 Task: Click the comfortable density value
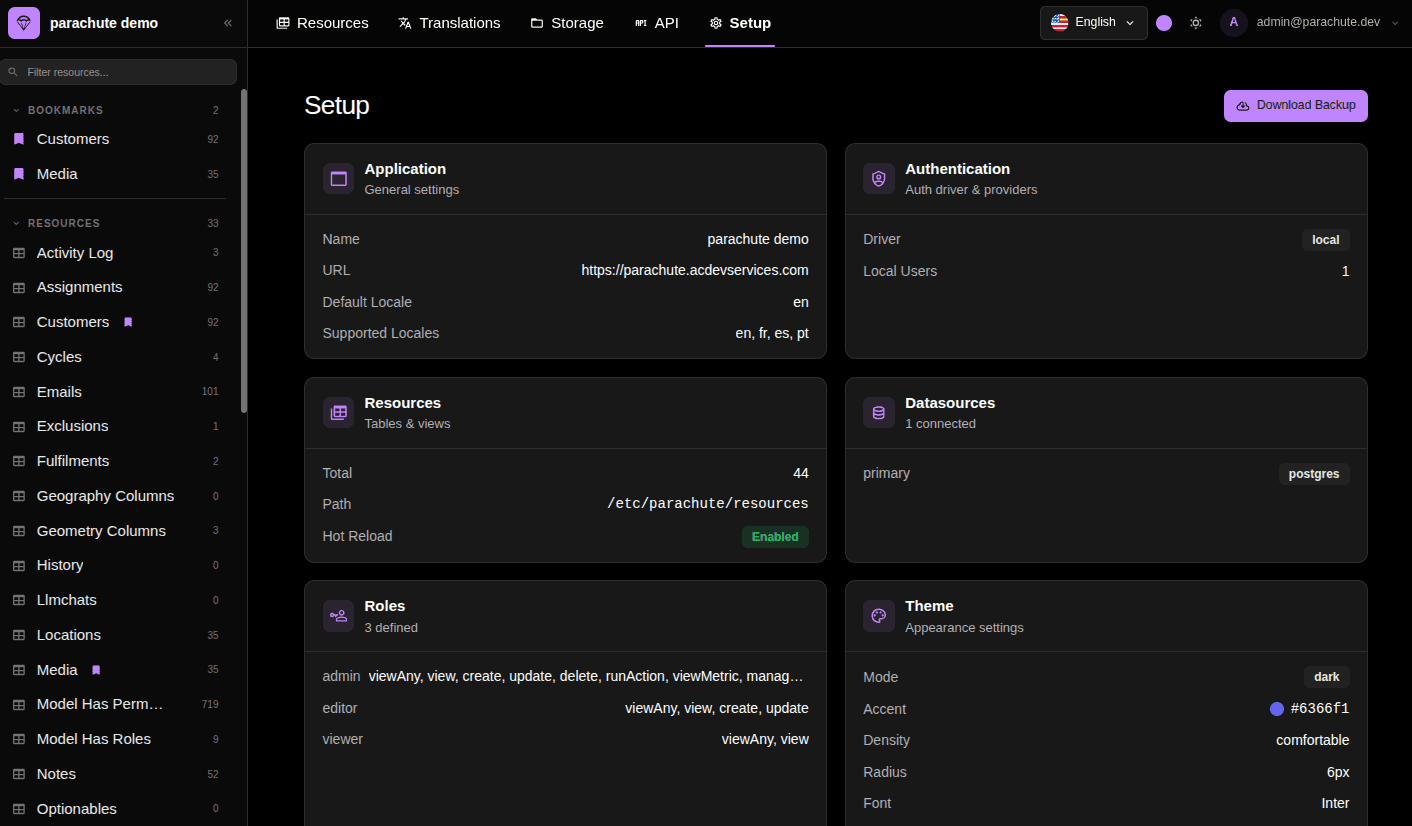1313,740
